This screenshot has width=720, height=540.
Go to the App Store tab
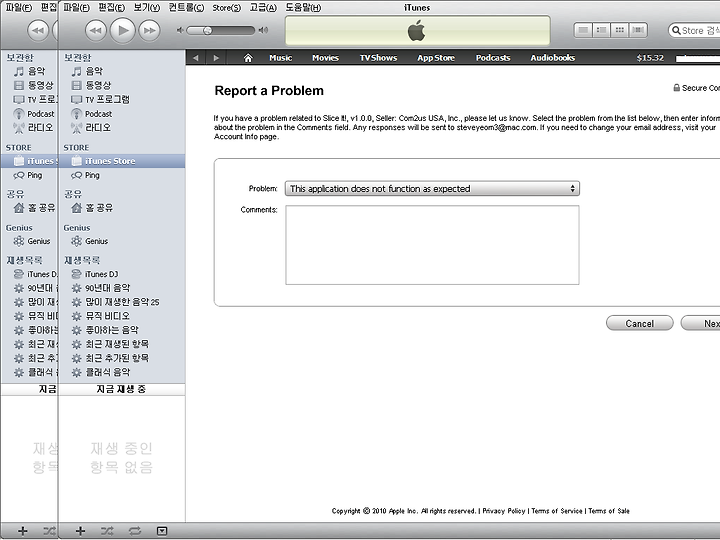(436, 58)
